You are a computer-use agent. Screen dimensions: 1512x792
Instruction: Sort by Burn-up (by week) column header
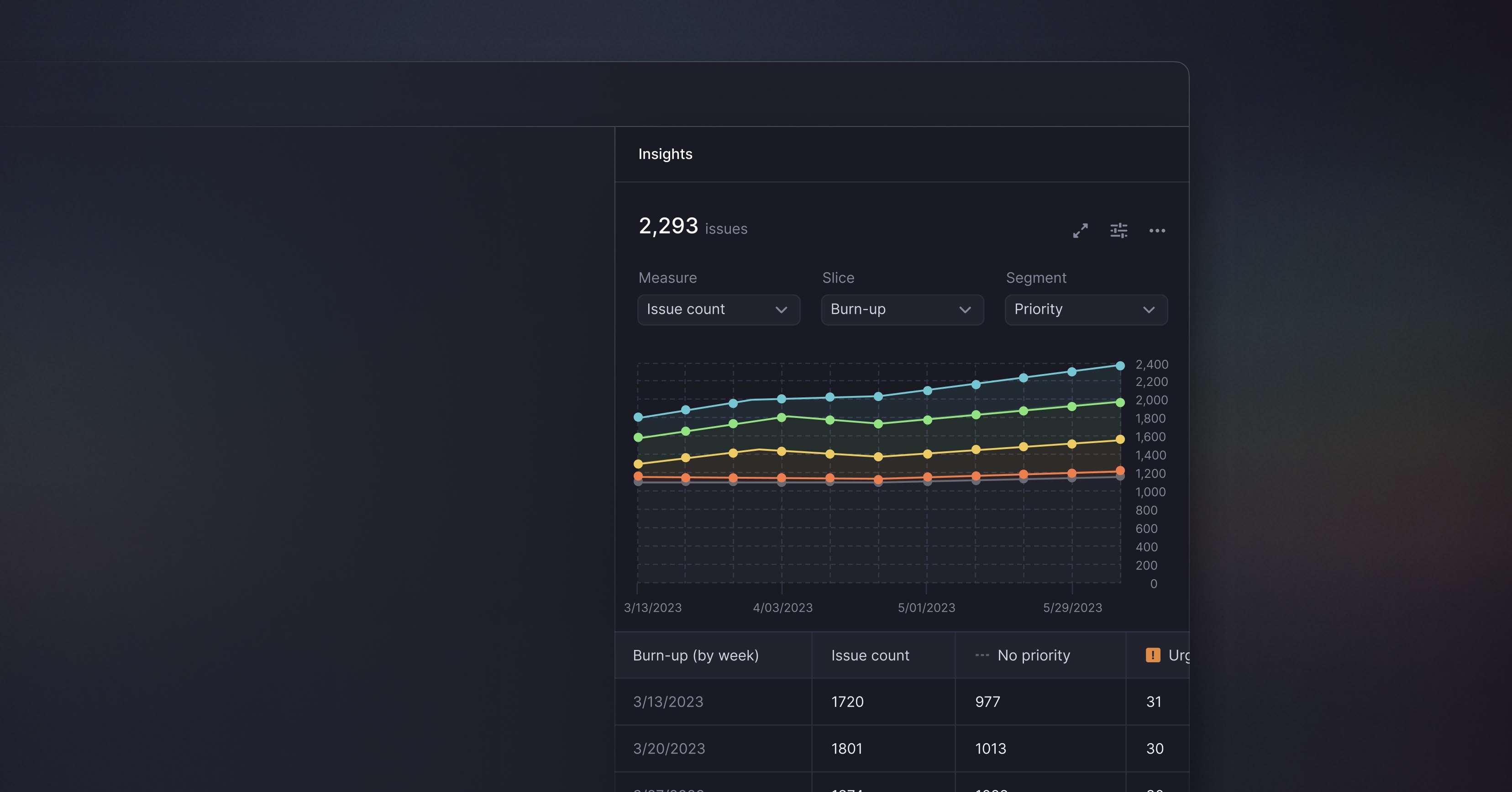[x=696, y=655]
